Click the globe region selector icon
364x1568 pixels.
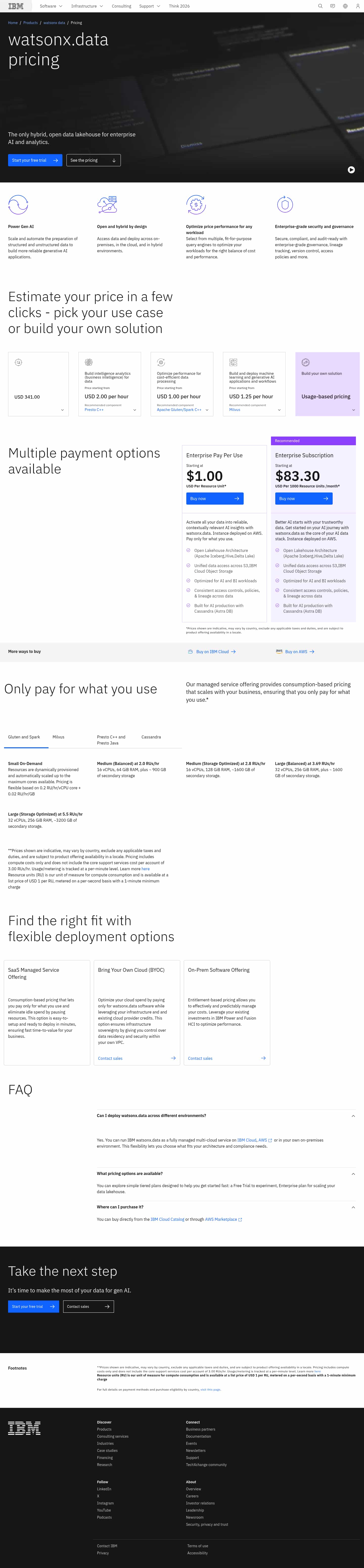[345, 6]
